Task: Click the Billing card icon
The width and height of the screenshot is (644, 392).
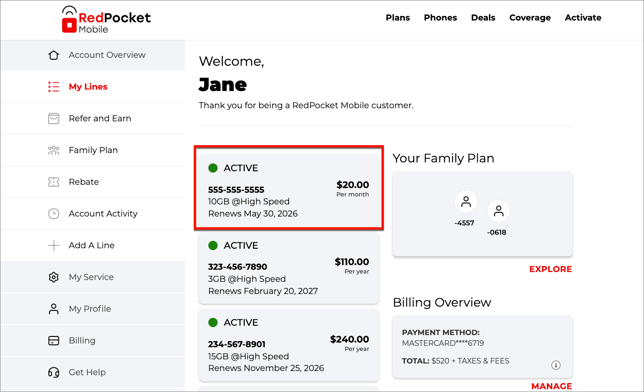Action: (53, 341)
